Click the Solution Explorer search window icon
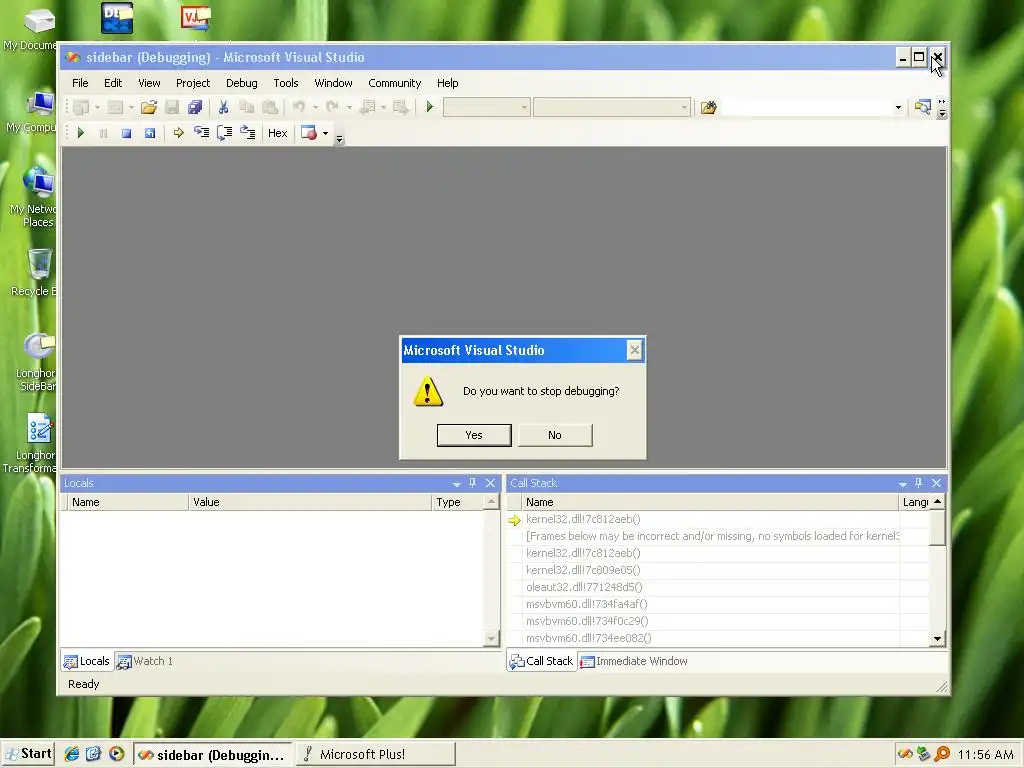The height and width of the screenshot is (768, 1024). (x=922, y=107)
